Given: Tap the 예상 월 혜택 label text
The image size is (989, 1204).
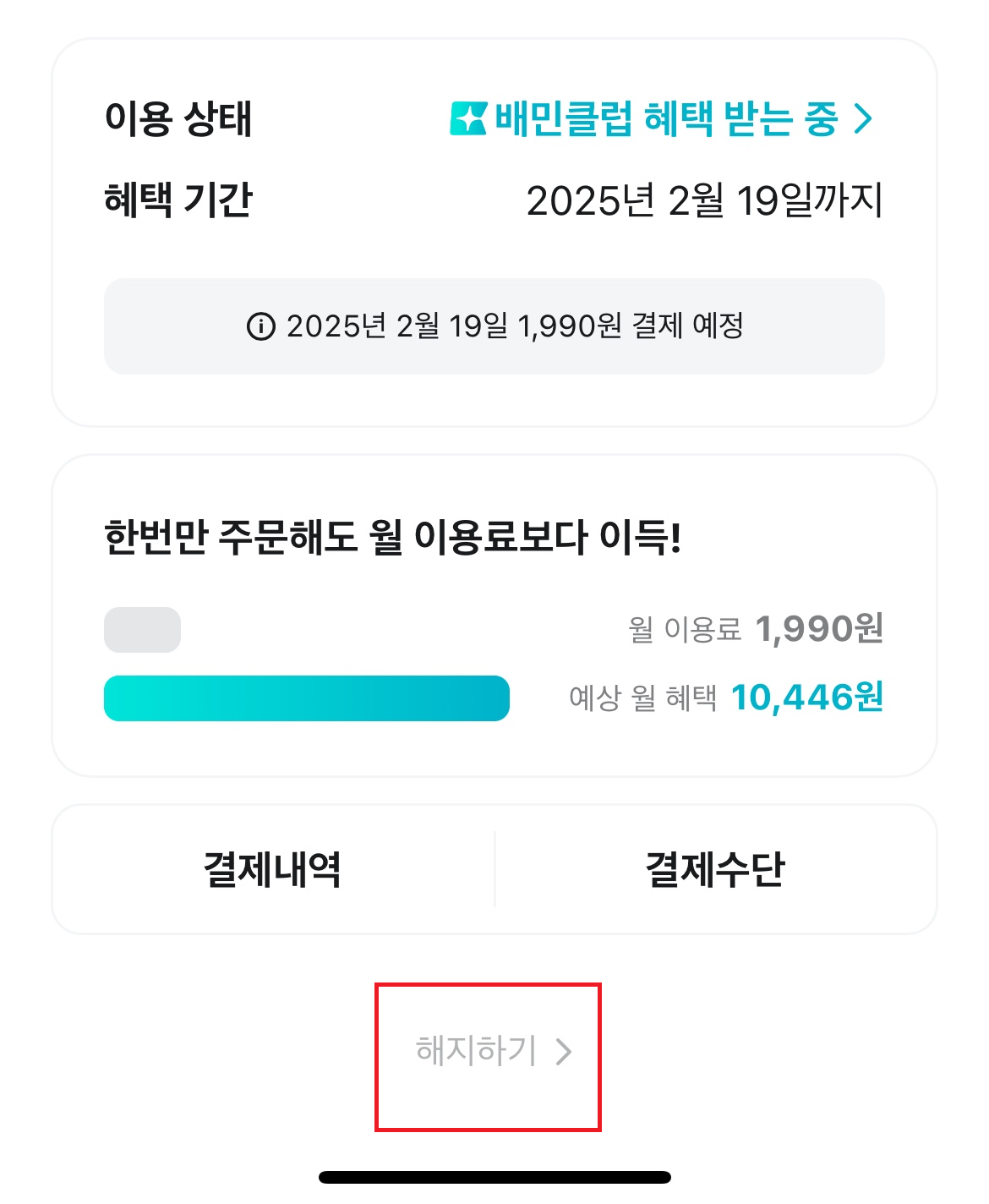Looking at the screenshot, I should [642, 698].
